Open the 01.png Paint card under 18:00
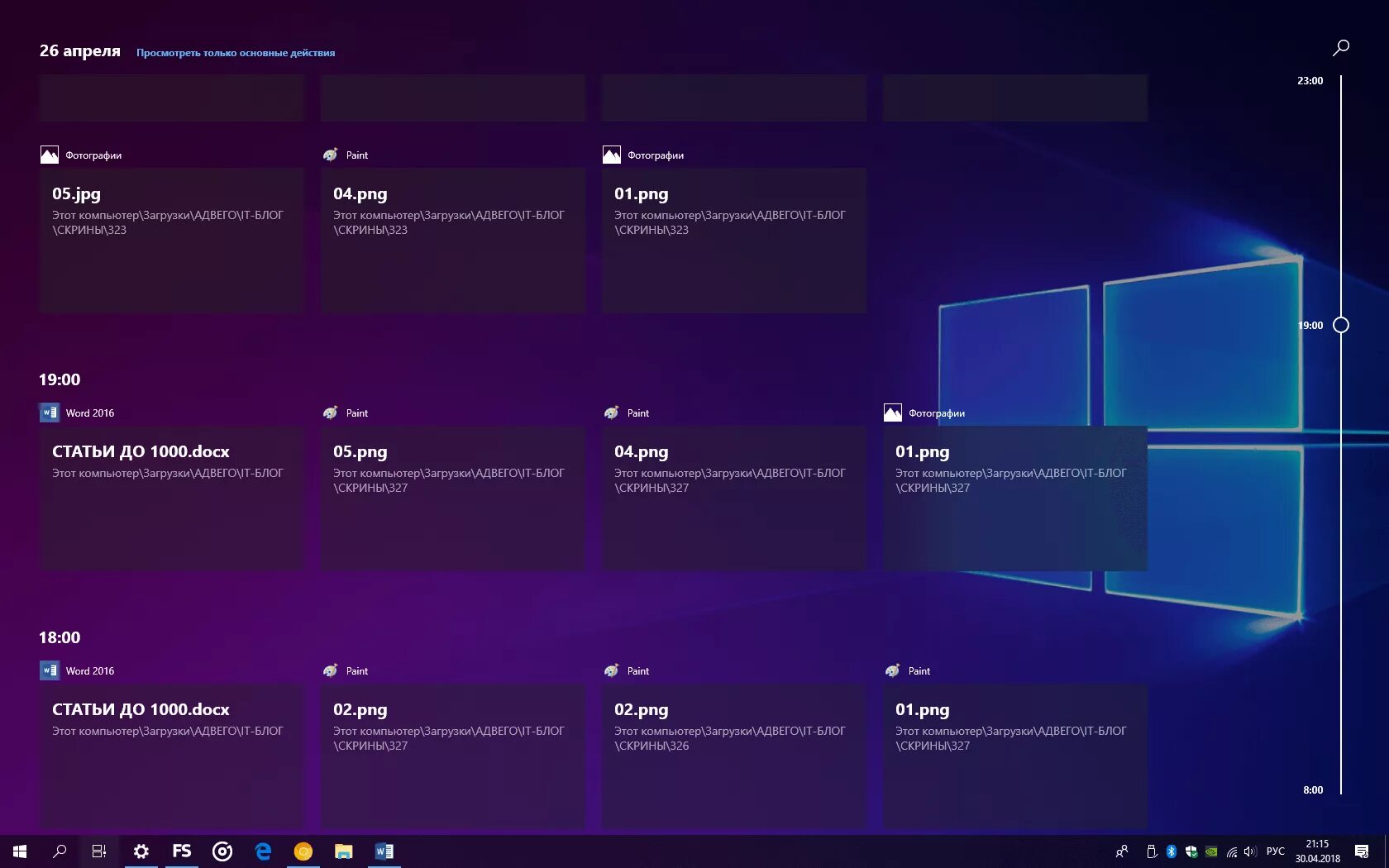Screen dimensions: 1389x868 point(1015,756)
